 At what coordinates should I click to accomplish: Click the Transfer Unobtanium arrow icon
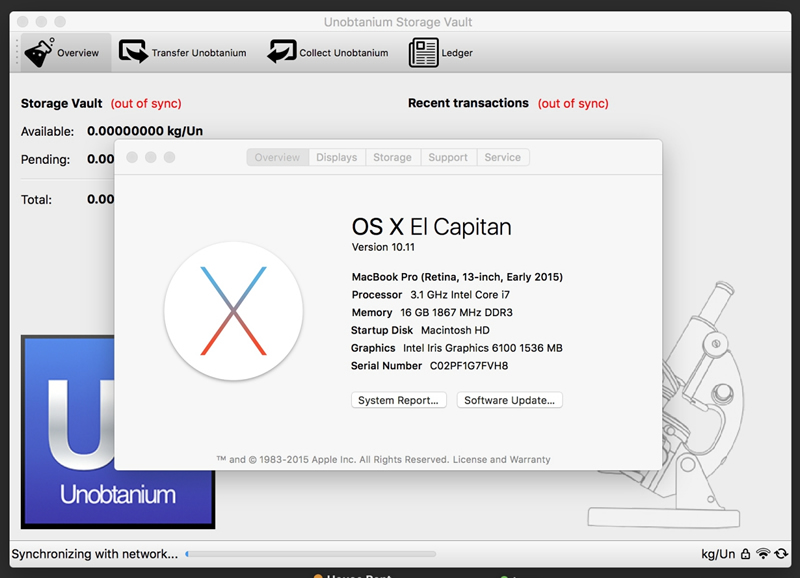tap(133, 52)
